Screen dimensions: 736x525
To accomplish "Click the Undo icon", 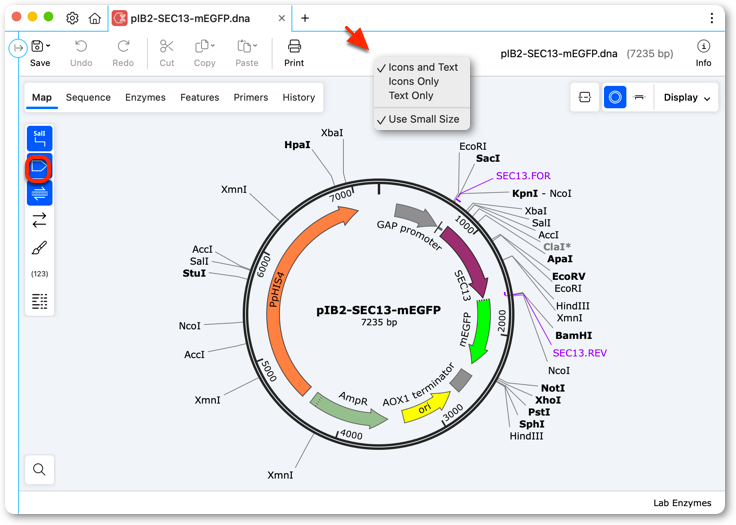I will tap(81, 46).
